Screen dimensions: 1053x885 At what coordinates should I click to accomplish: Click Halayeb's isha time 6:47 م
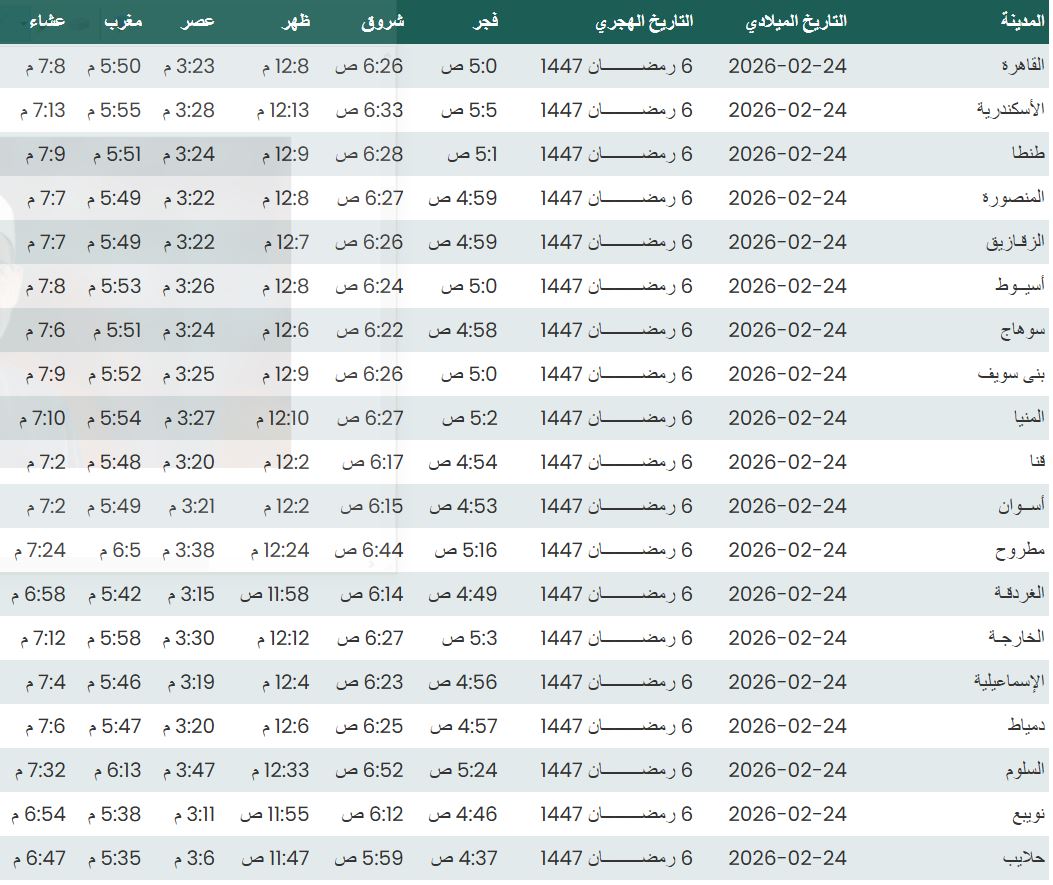(x=39, y=857)
